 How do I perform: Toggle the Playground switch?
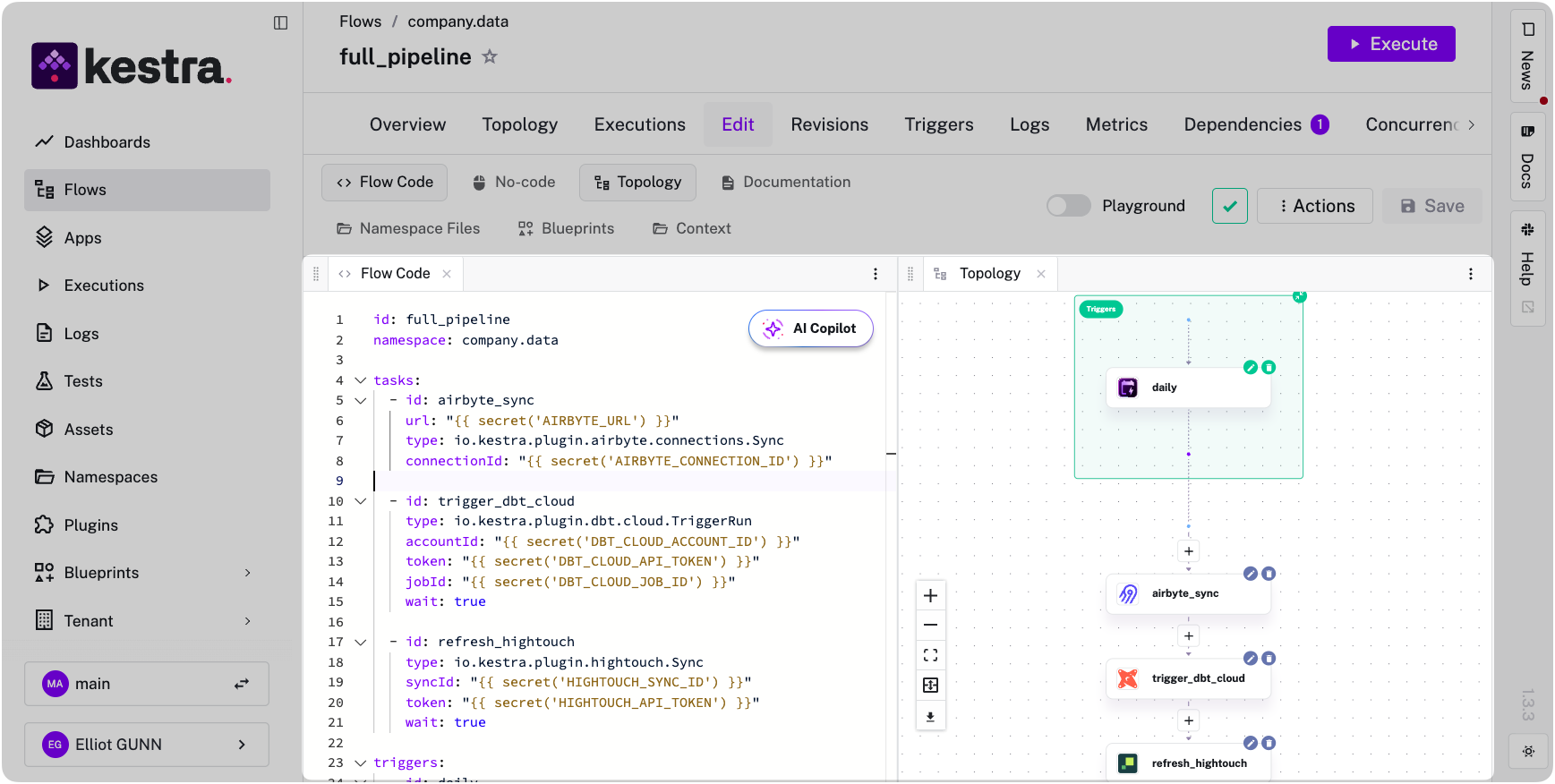tap(1069, 206)
